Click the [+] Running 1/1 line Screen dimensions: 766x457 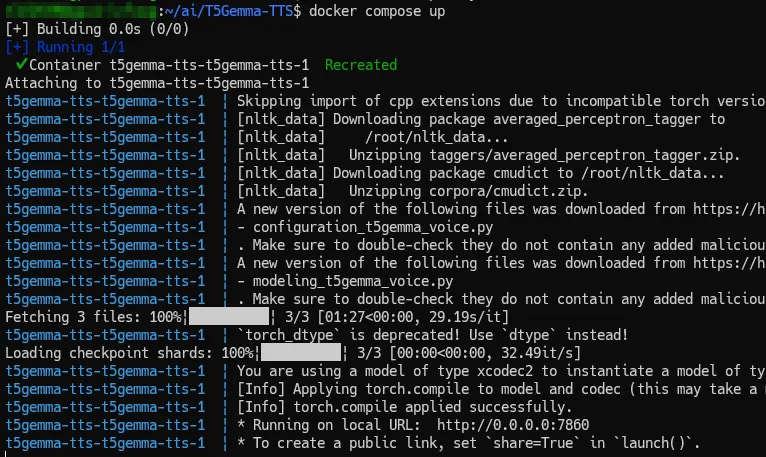[69, 47]
